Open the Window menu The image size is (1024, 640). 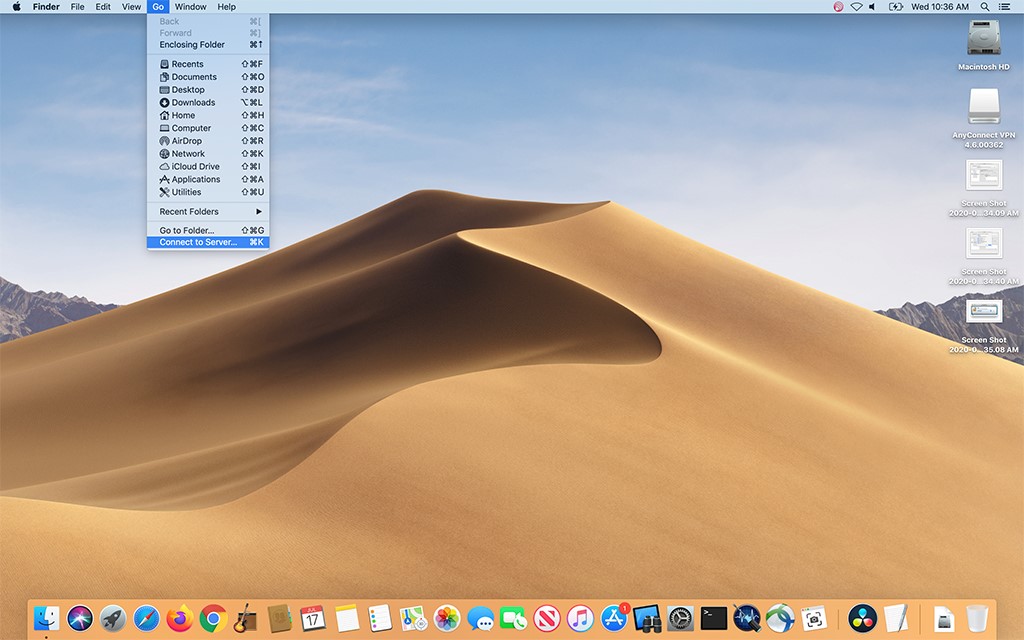(190, 7)
